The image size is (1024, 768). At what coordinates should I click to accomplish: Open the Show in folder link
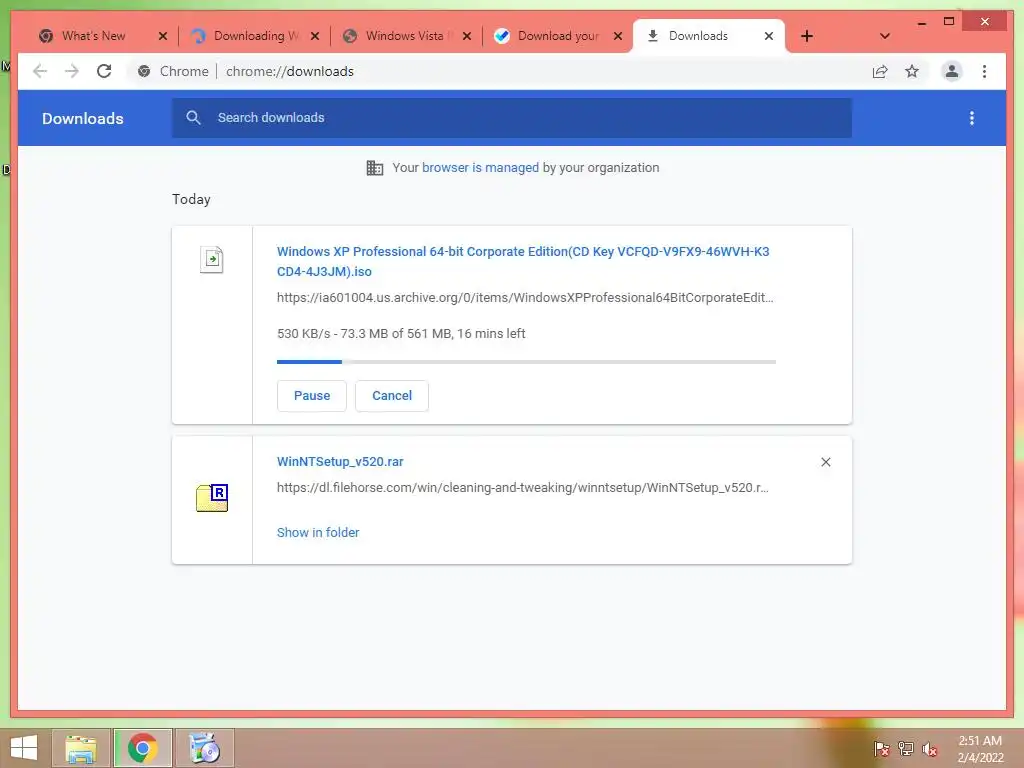click(318, 532)
